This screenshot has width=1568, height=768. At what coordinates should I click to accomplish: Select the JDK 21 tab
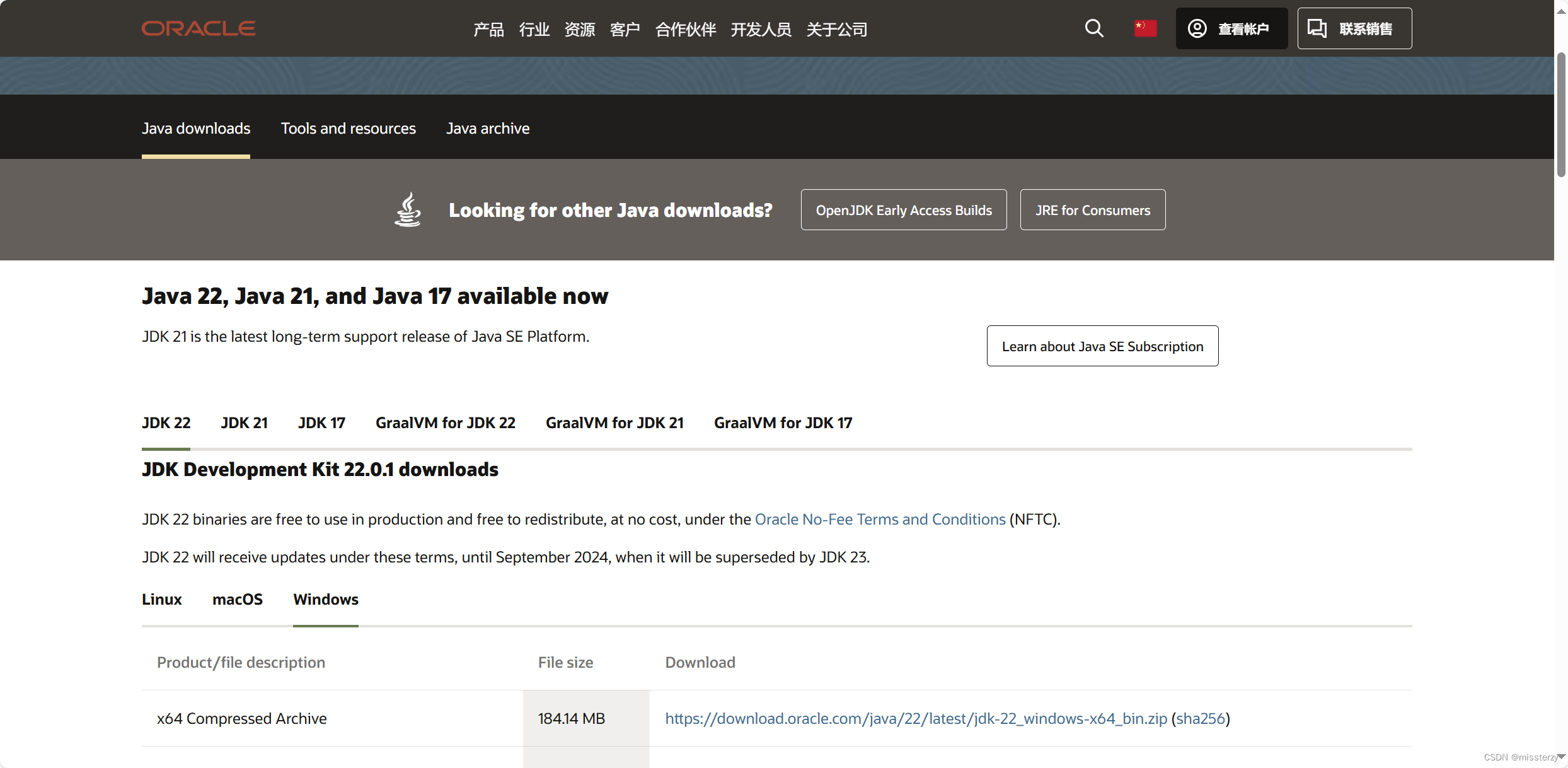point(244,422)
